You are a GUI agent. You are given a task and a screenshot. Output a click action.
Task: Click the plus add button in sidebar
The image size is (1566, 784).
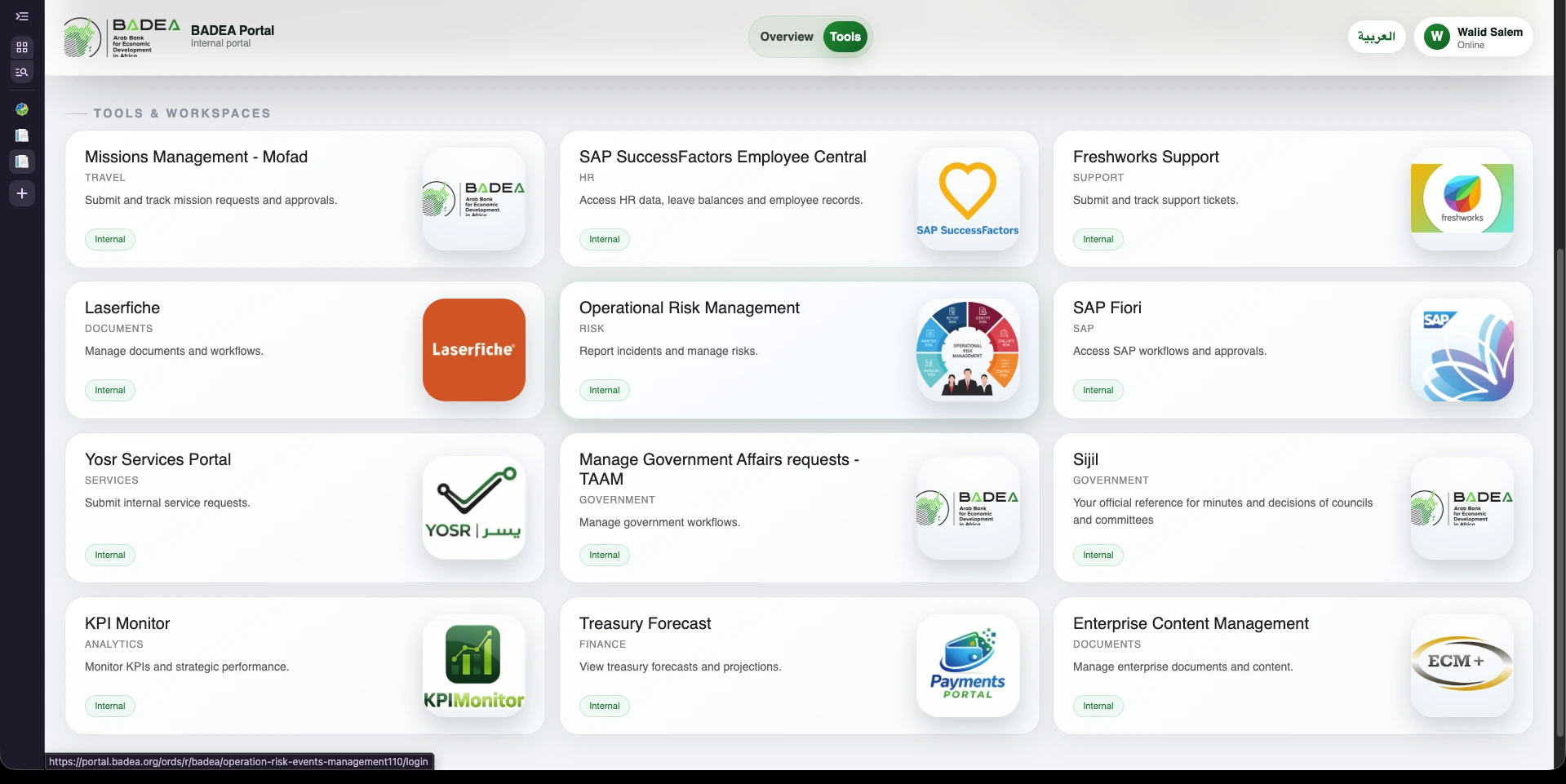point(22,193)
